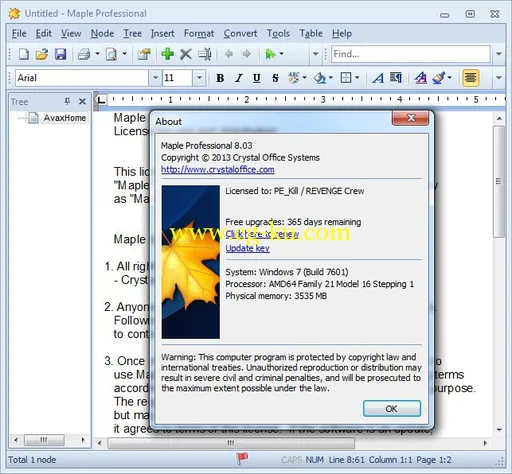512x474 pixels.
Task: Open the Help menu
Action: click(x=342, y=34)
